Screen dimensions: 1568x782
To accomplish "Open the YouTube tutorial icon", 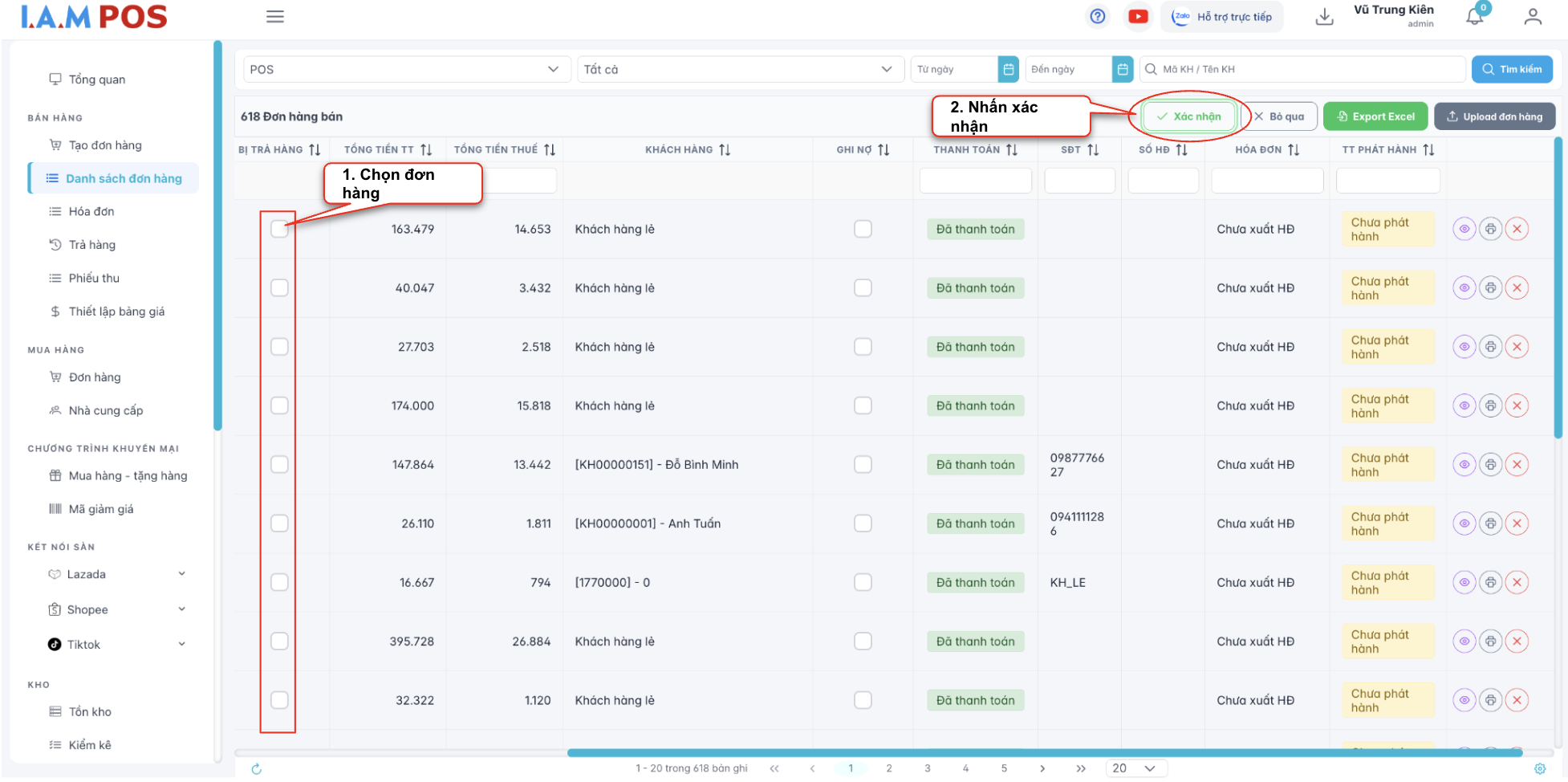I will click(x=1137, y=17).
